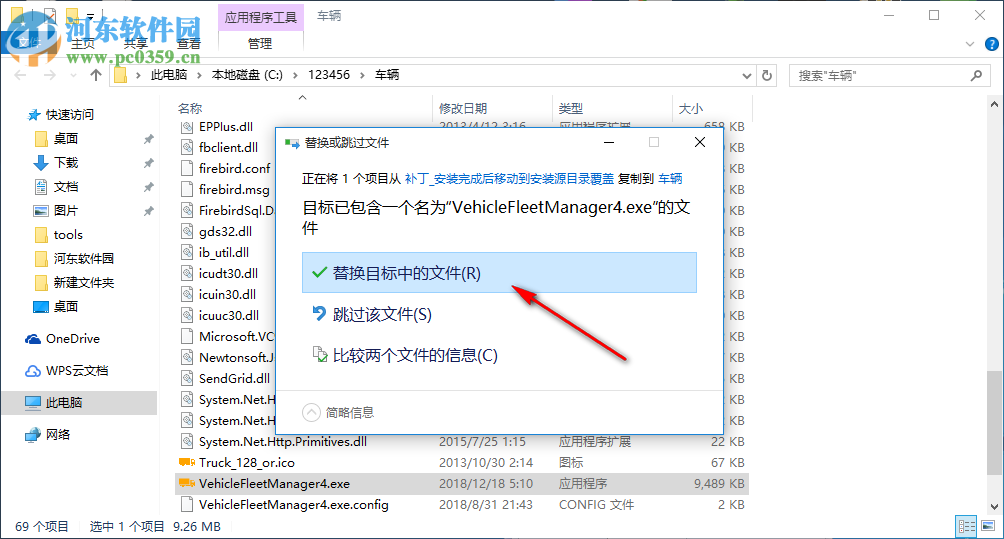The height and width of the screenshot is (539, 1004).
Task: Select fbclient.dll file
Action: pyautogui.click(x=228, y=147)
